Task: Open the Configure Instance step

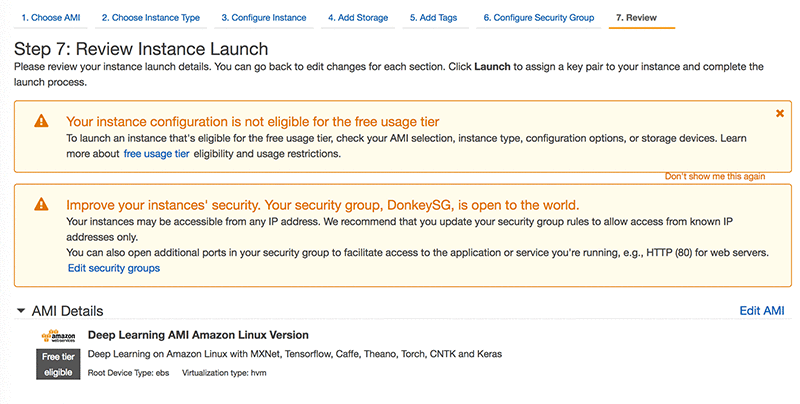Action: (262, 18)
